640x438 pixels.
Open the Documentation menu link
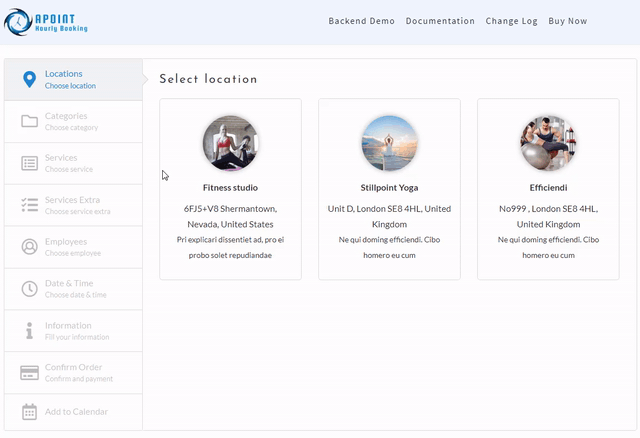coord(440,21)
